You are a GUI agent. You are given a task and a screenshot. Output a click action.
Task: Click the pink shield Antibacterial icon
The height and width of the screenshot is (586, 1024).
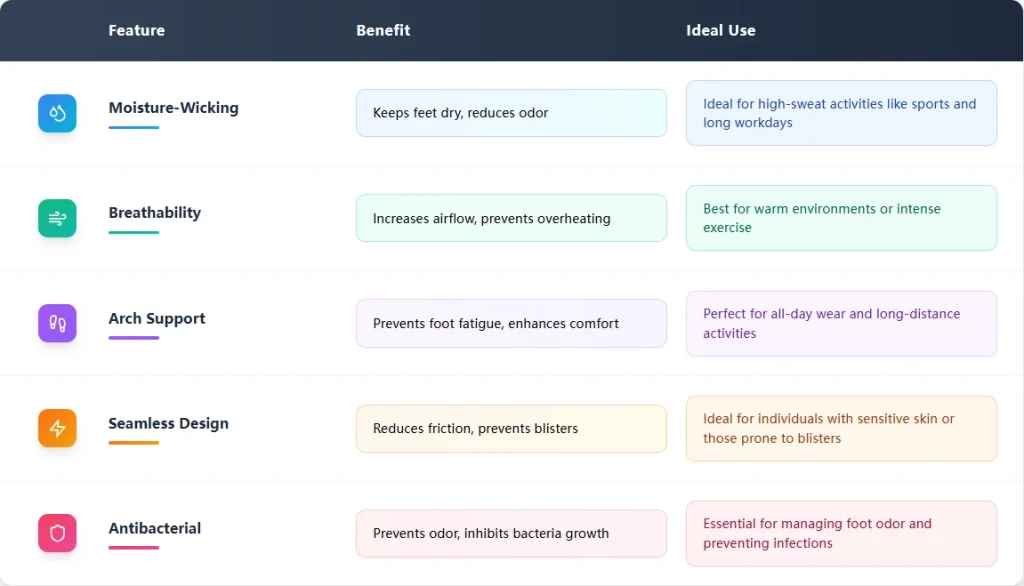(57, 533)
